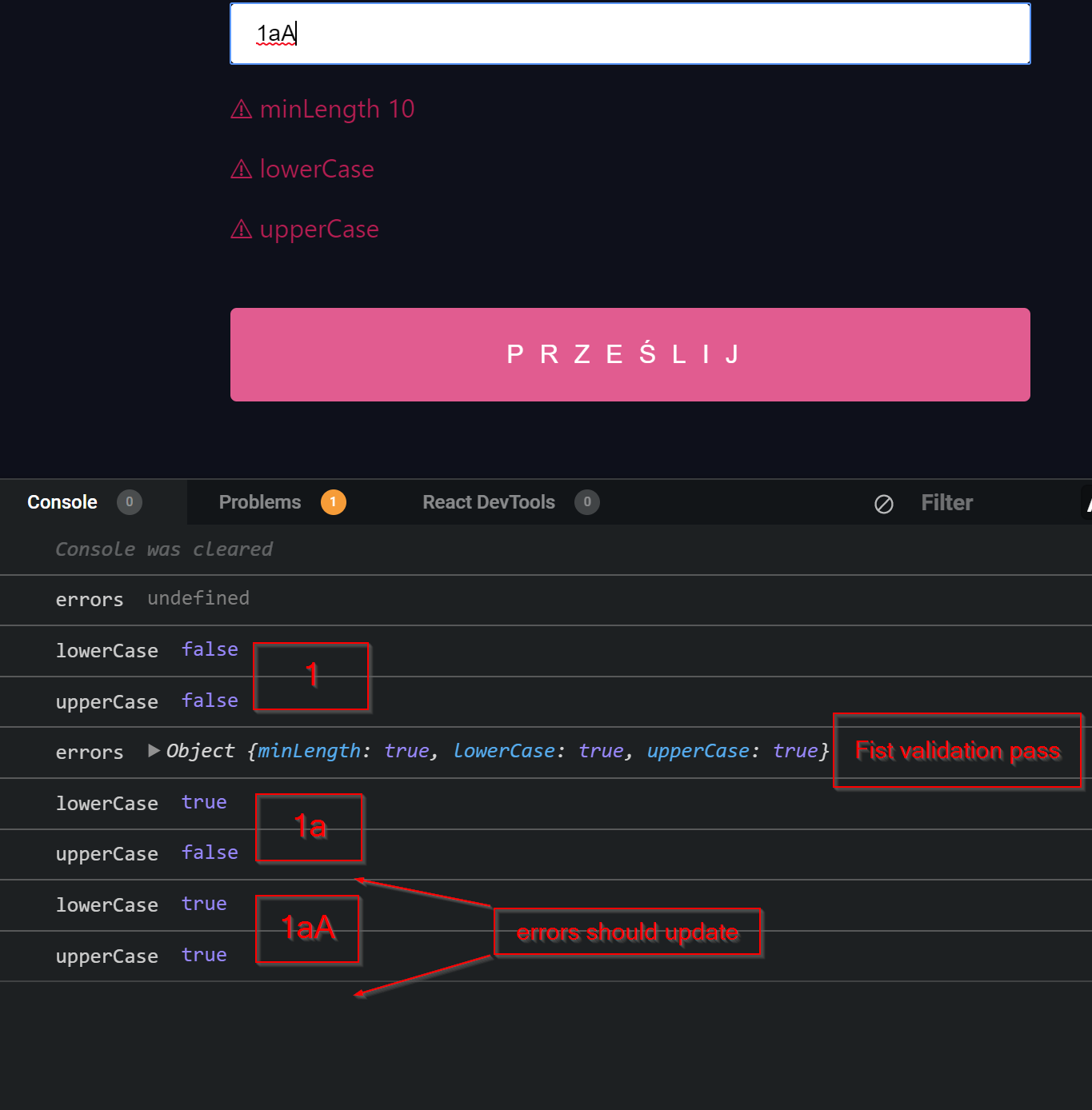Click the orange Problems count badge

point(334,502)
